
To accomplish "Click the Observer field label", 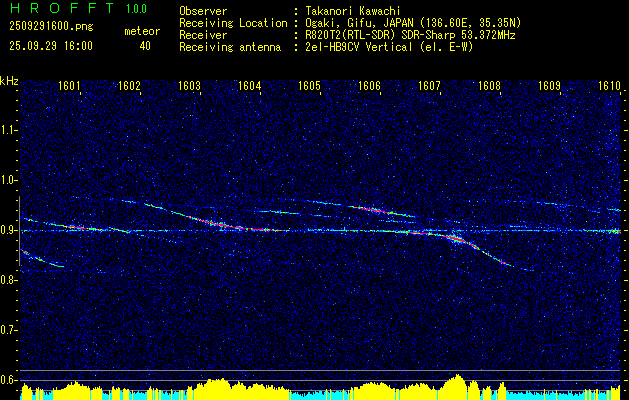I will (x=203, y=11).
